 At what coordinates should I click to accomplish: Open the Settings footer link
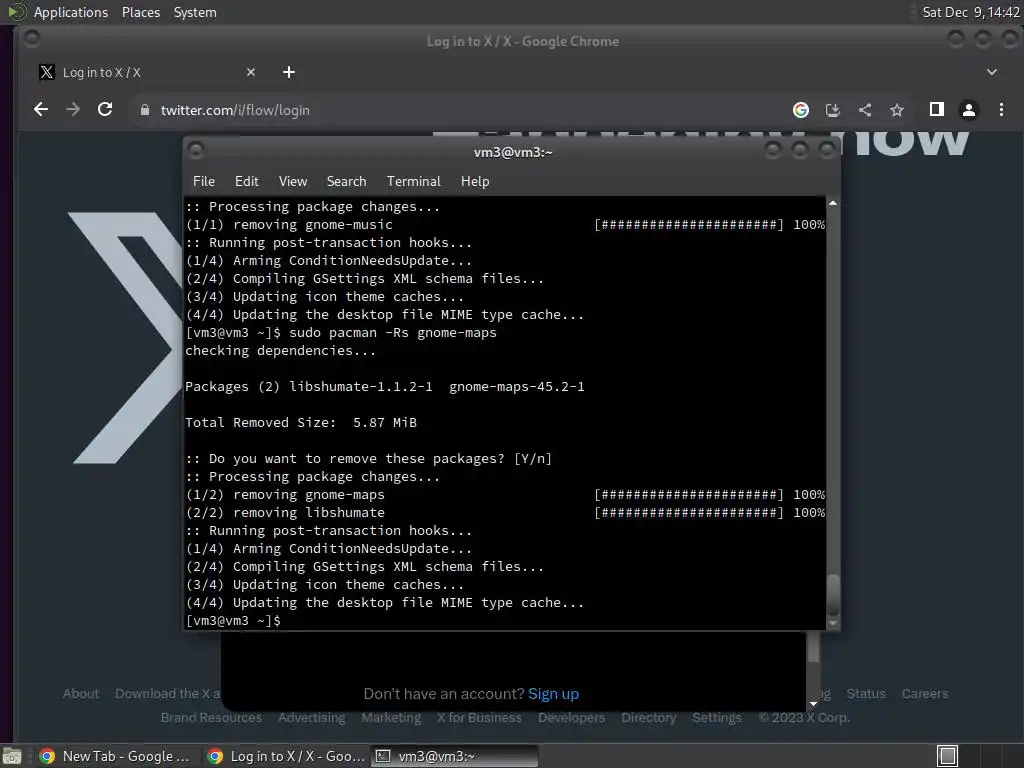[x=716, y=718]
